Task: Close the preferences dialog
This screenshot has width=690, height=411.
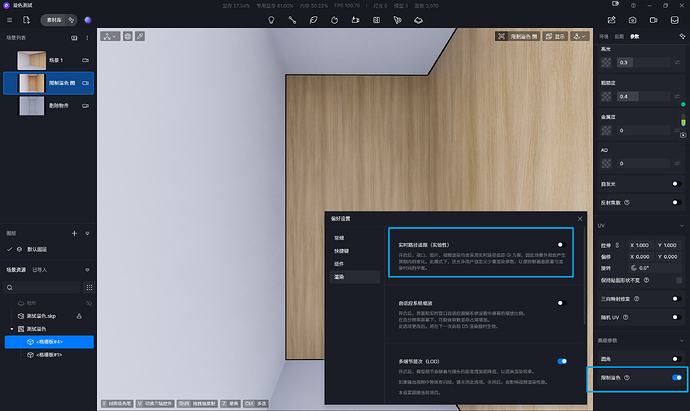Action: coord(580,219)
